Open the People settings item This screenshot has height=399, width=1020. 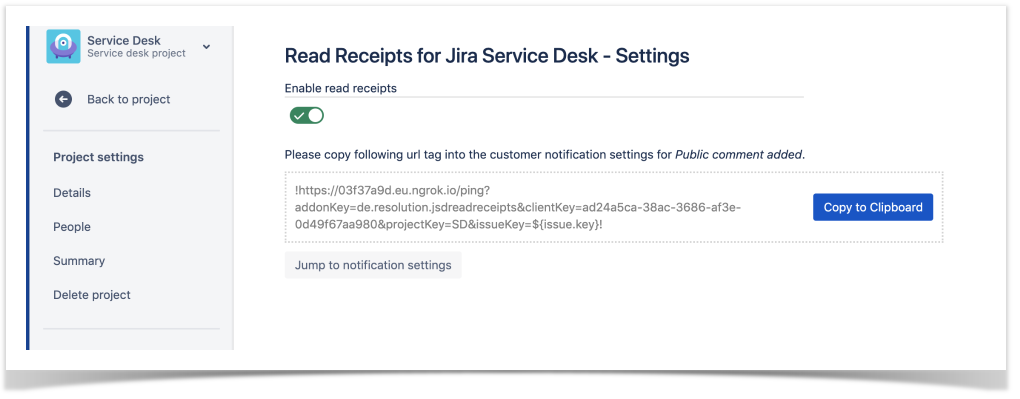72,227
